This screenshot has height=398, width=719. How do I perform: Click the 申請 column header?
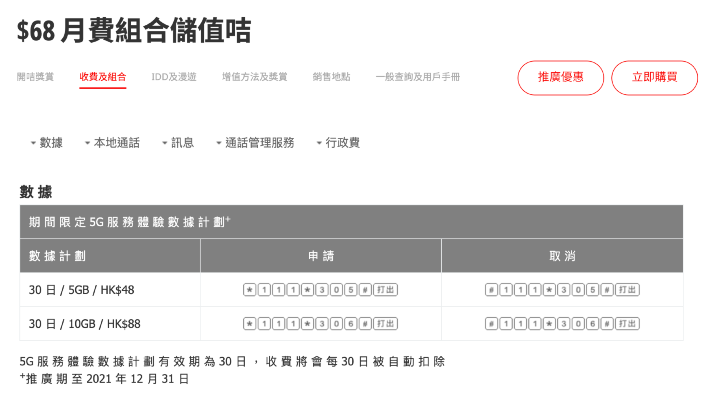tap(321, 256)
